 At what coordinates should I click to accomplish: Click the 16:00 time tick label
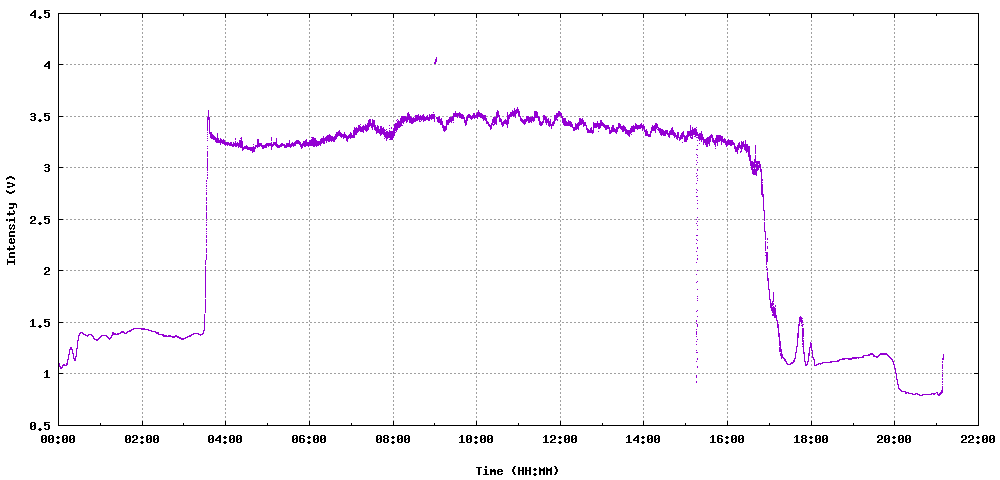pos(727,439)
